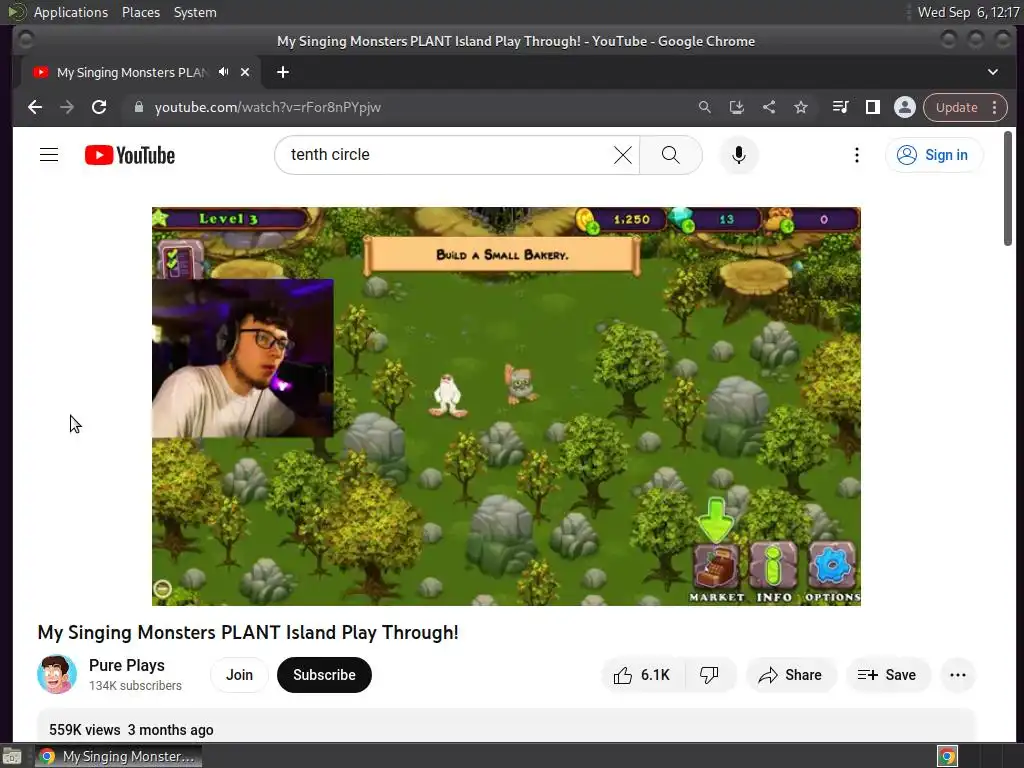Click the Chrome icon in bottom-right tray
This screenshot has width=1024, height=768.
click(x=947, y=756)
